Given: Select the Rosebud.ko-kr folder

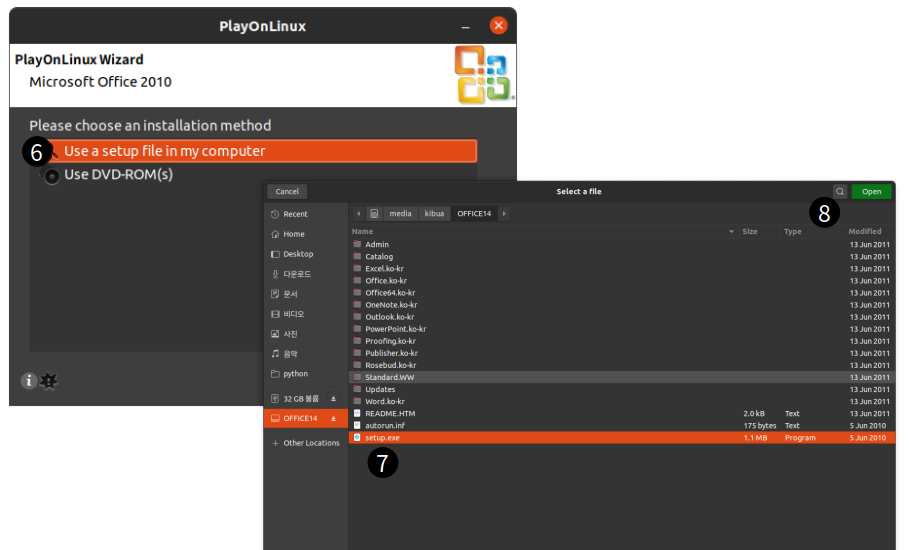Looking at the screenshot, I should (621, 365).
